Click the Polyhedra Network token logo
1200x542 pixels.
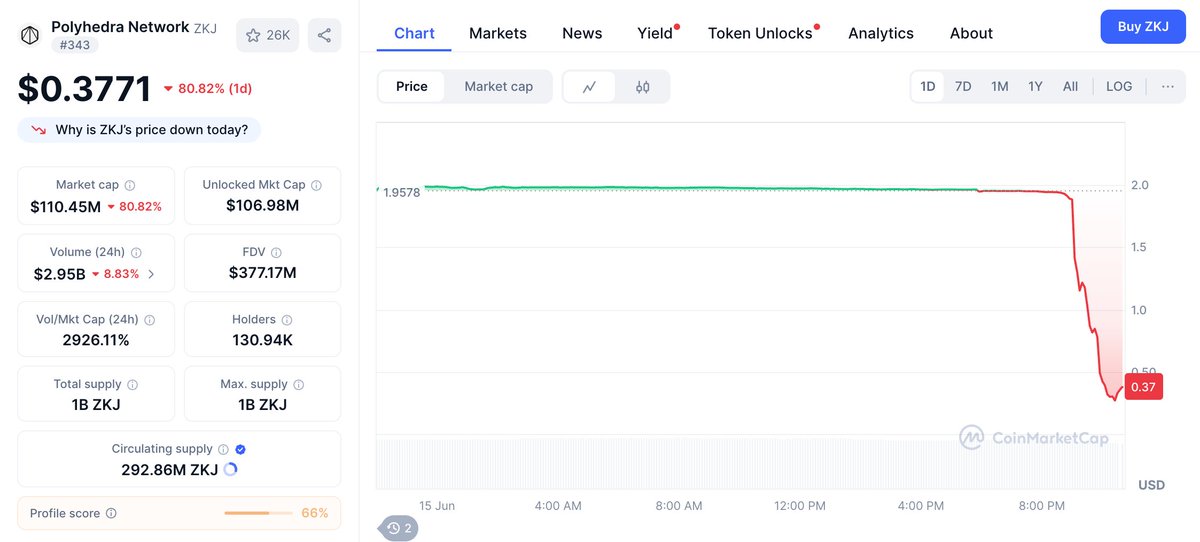[x=30, y=35]
